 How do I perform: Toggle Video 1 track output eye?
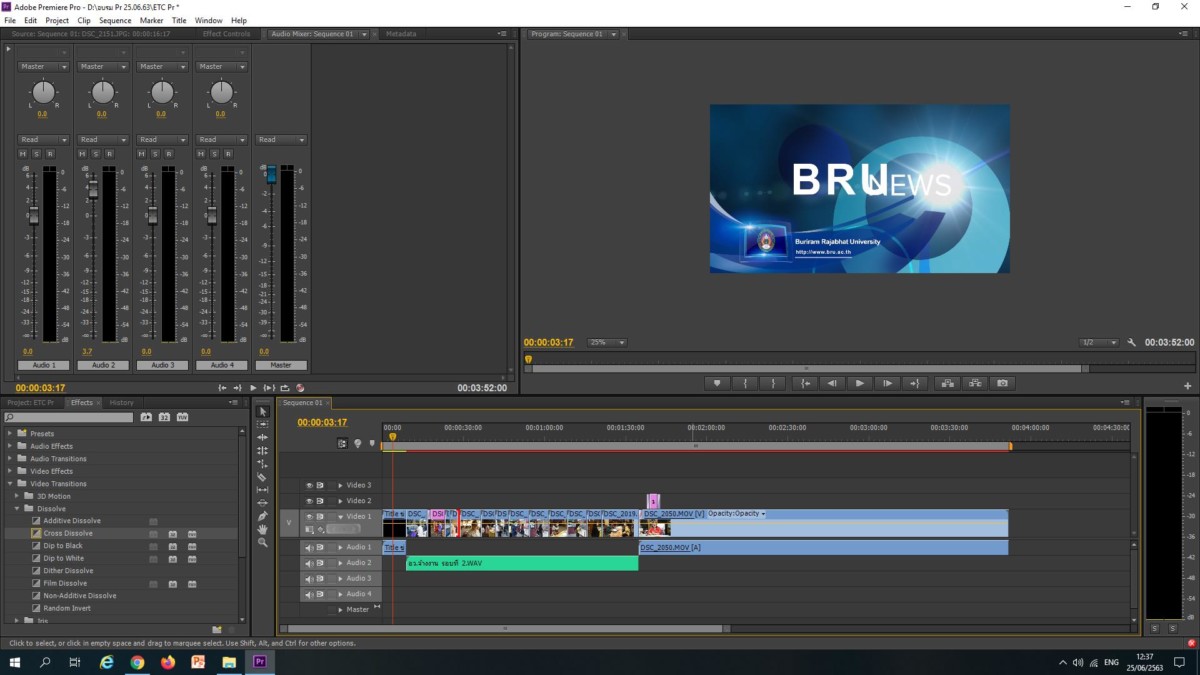pos(309,517)
